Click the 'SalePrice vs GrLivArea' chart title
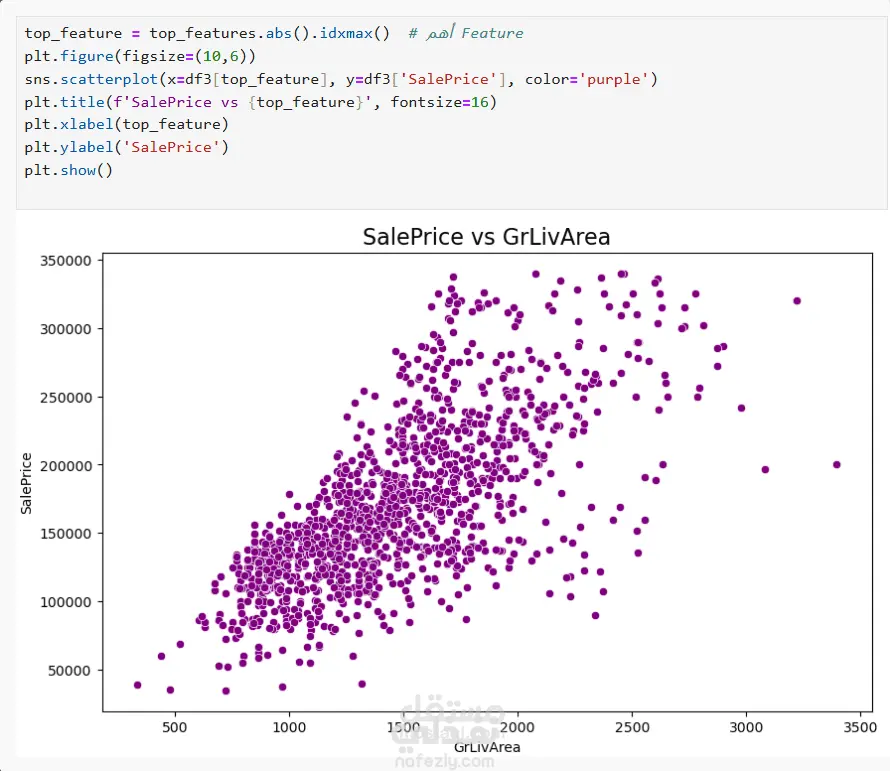This screenshot has height=771, width=890. point(486,237)
